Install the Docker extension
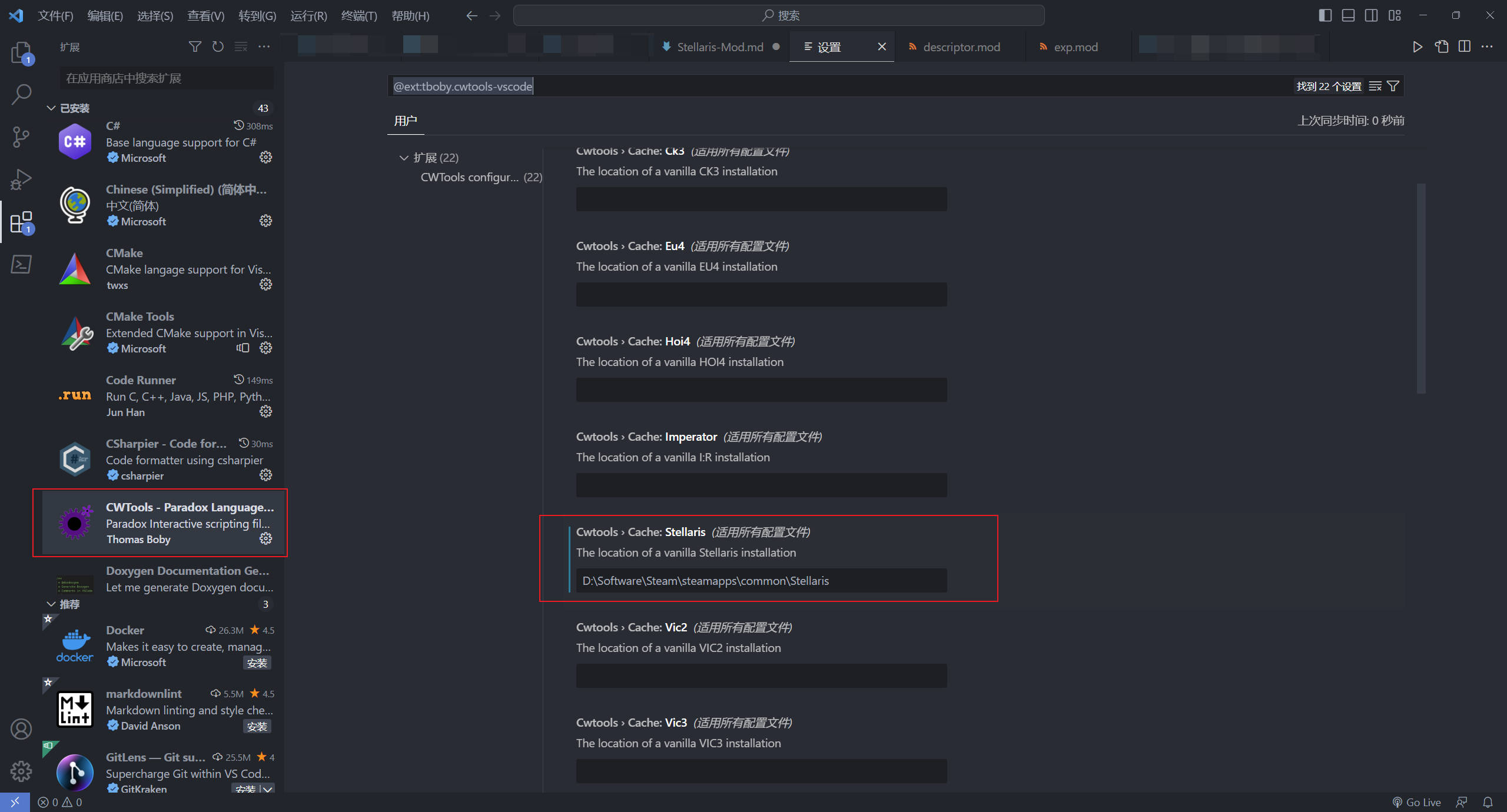The height and width of the screenshot is (812, 1507). (x=257, y=663)
